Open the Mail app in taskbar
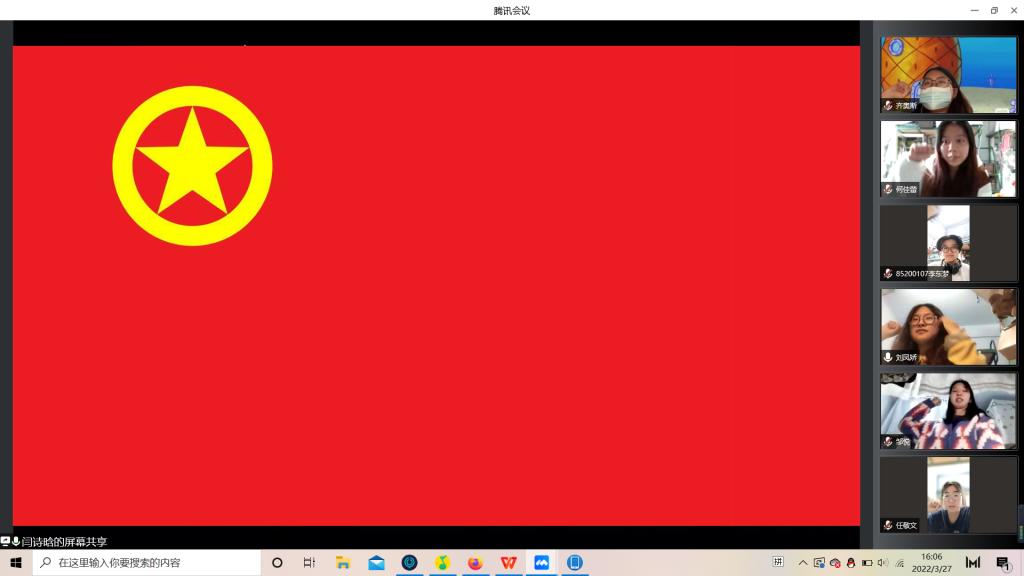Viewport: 1024px width, 576px height. (376, 563)
